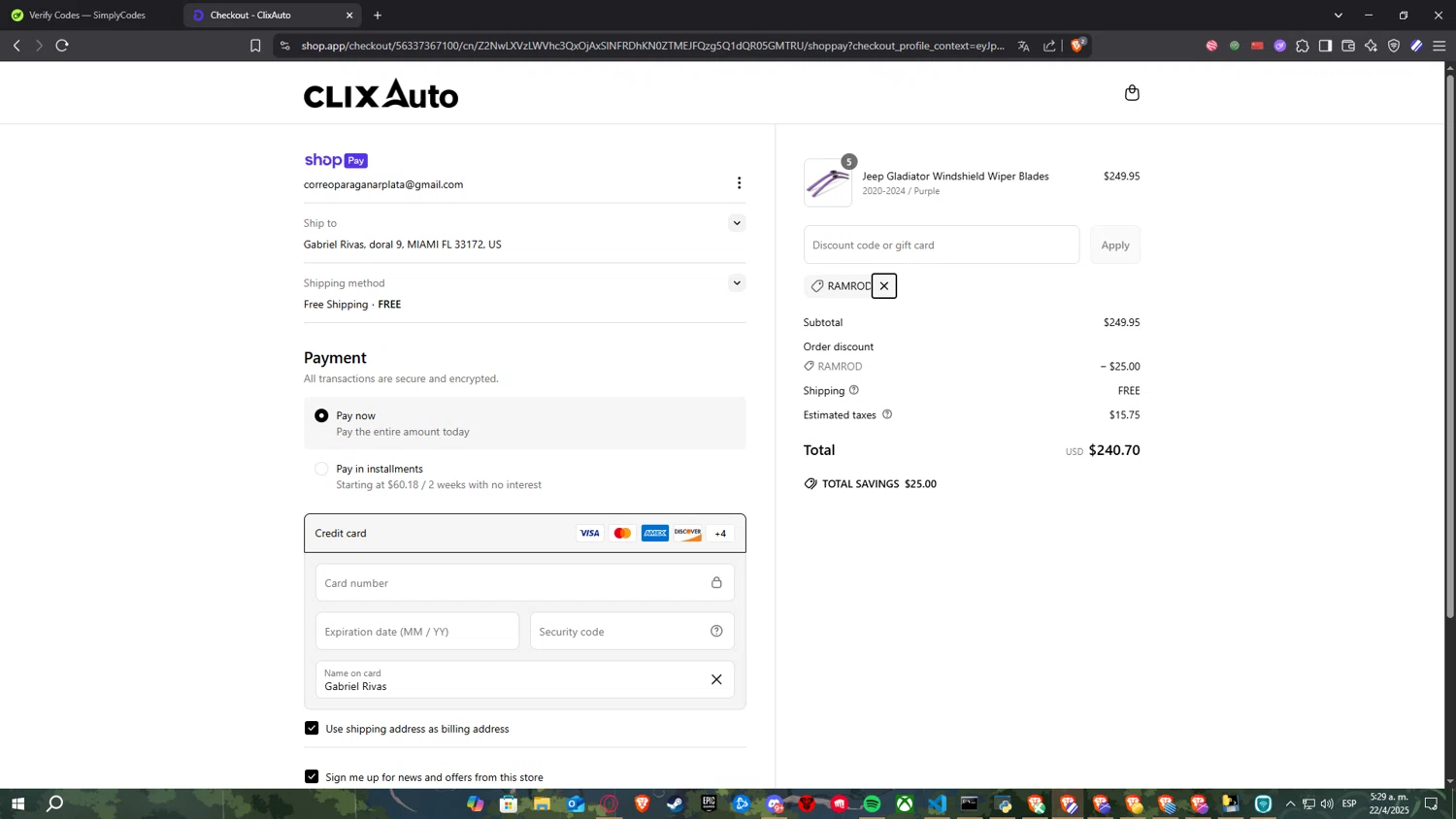Viewport: 1456px width, 819px height.
Task: View site information icon in address bar
Action: click(284, 46)
